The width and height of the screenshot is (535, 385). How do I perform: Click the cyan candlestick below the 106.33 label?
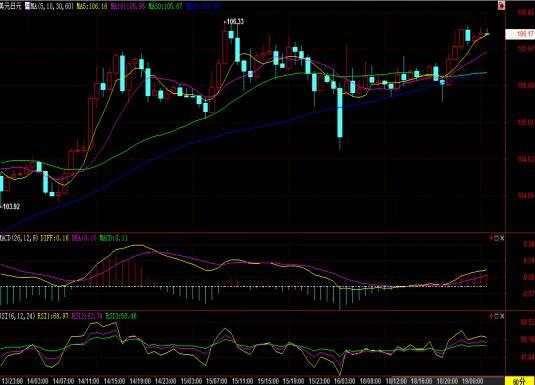pyautogui.click(x=231, y=34)
